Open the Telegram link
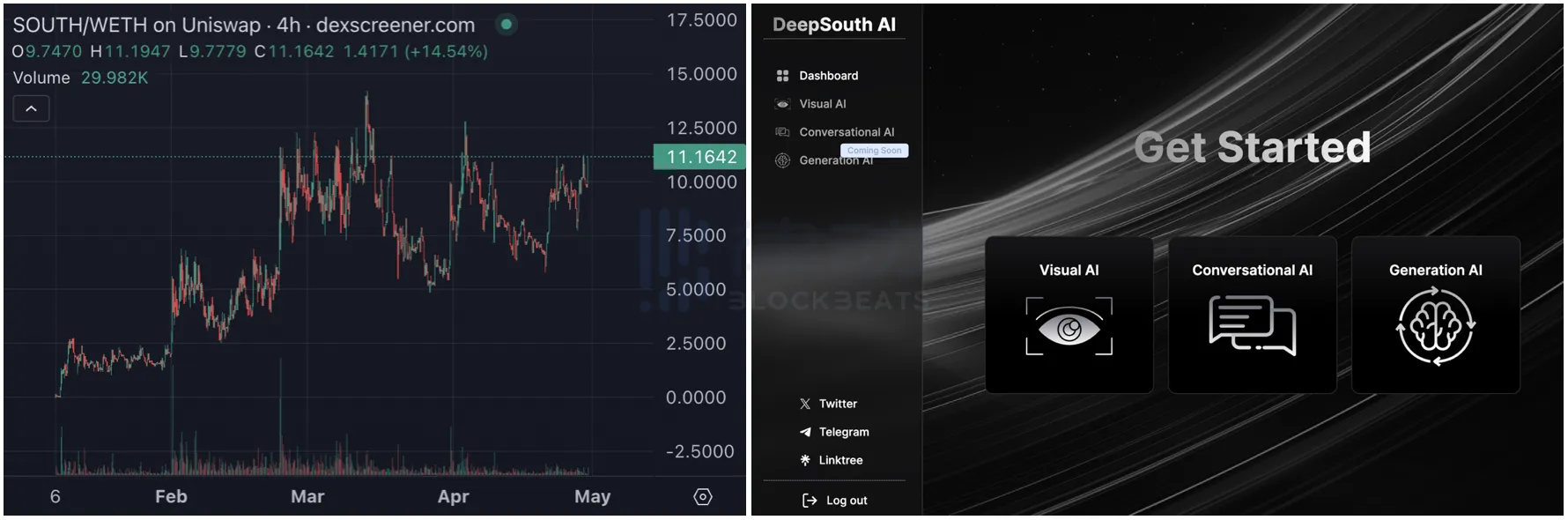This screenshot has width=1568, height=520. 843,432
